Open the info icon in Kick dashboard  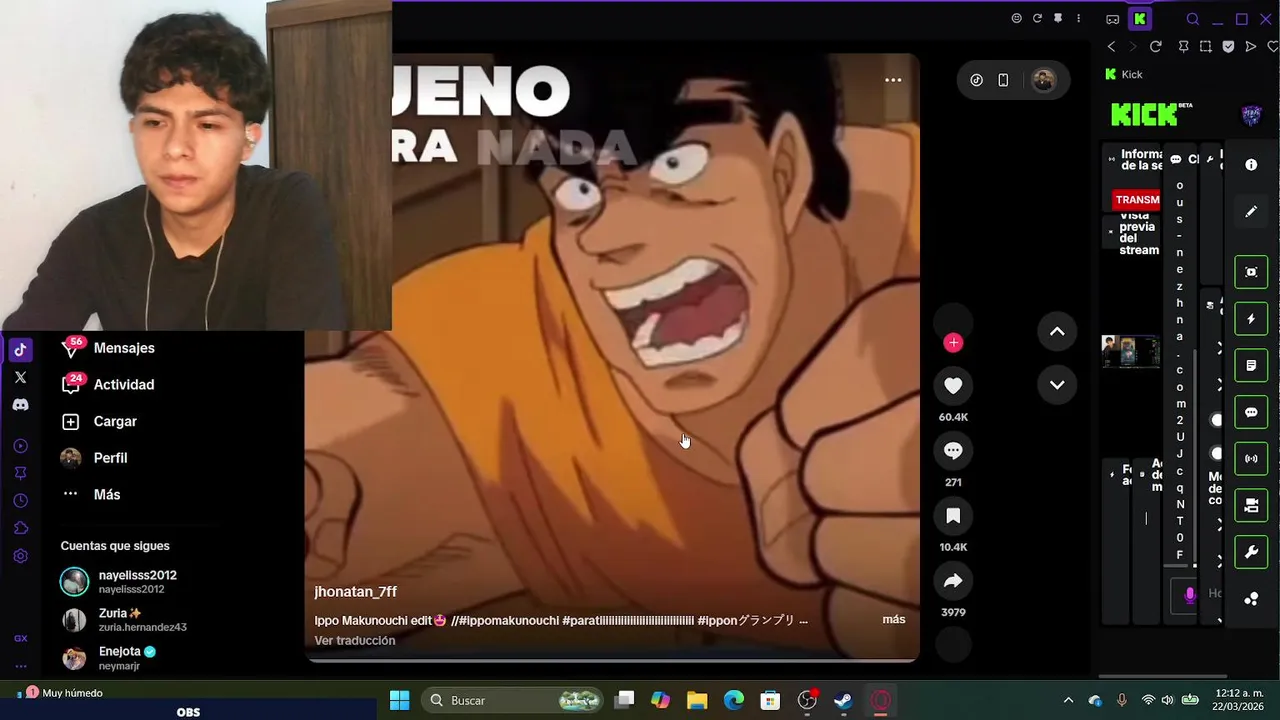[x=1251, y=165]
